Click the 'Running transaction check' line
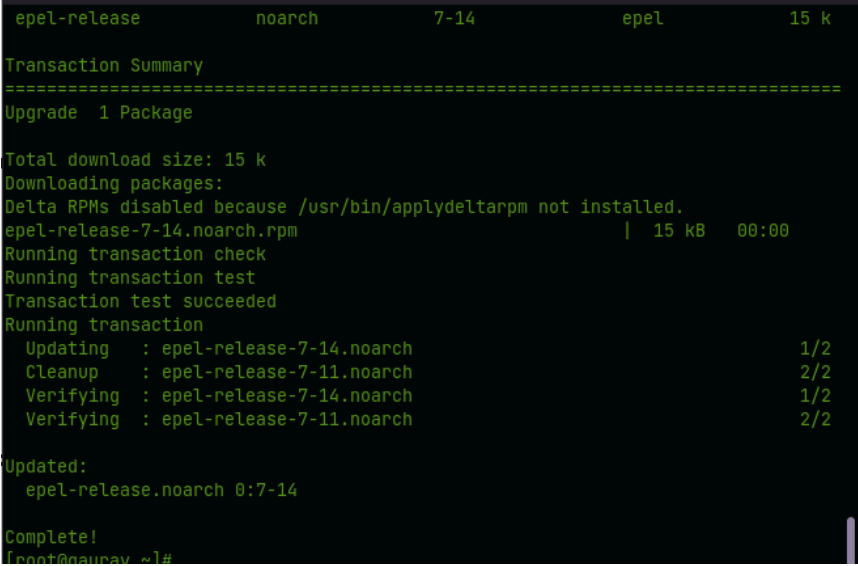The image size is (858, 566). pyautogui.click(x=135, y=255)
